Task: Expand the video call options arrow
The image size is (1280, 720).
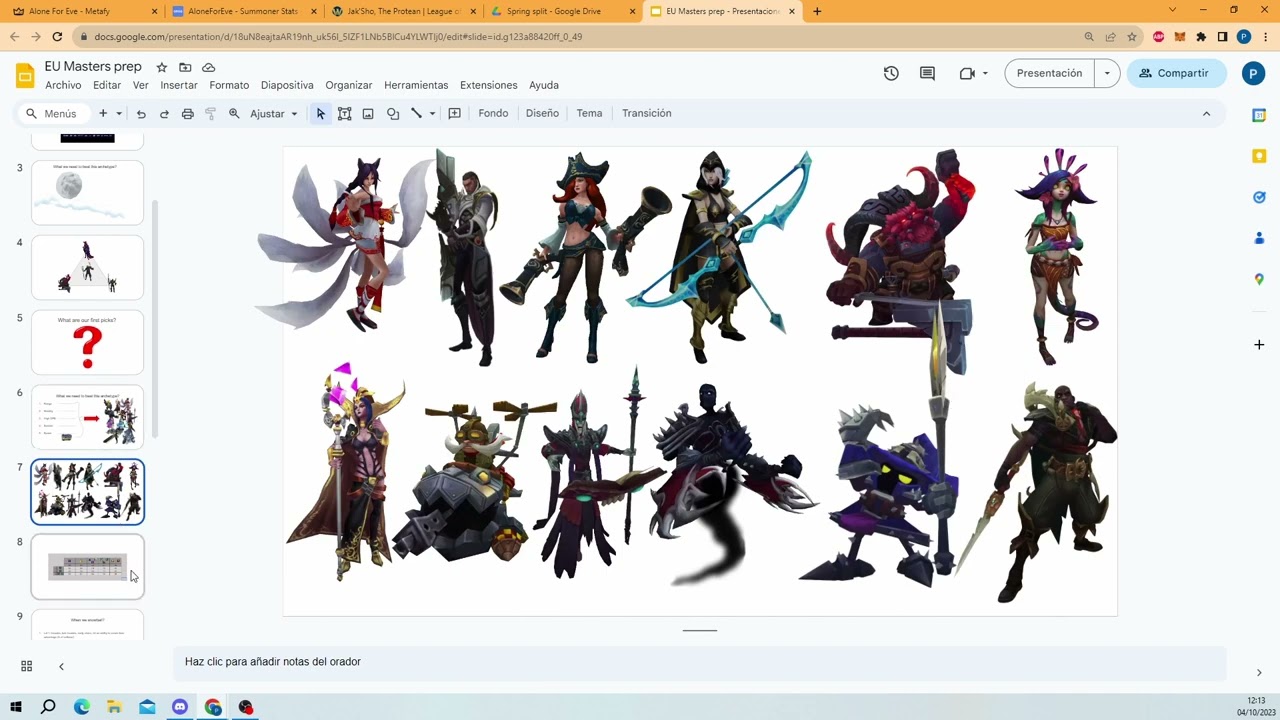Action: (x=985, y=73)
